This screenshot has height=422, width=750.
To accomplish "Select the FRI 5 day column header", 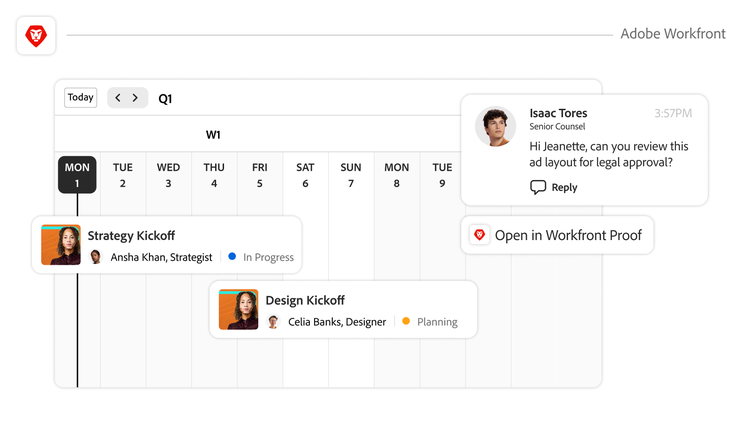I will pos(260,175).
